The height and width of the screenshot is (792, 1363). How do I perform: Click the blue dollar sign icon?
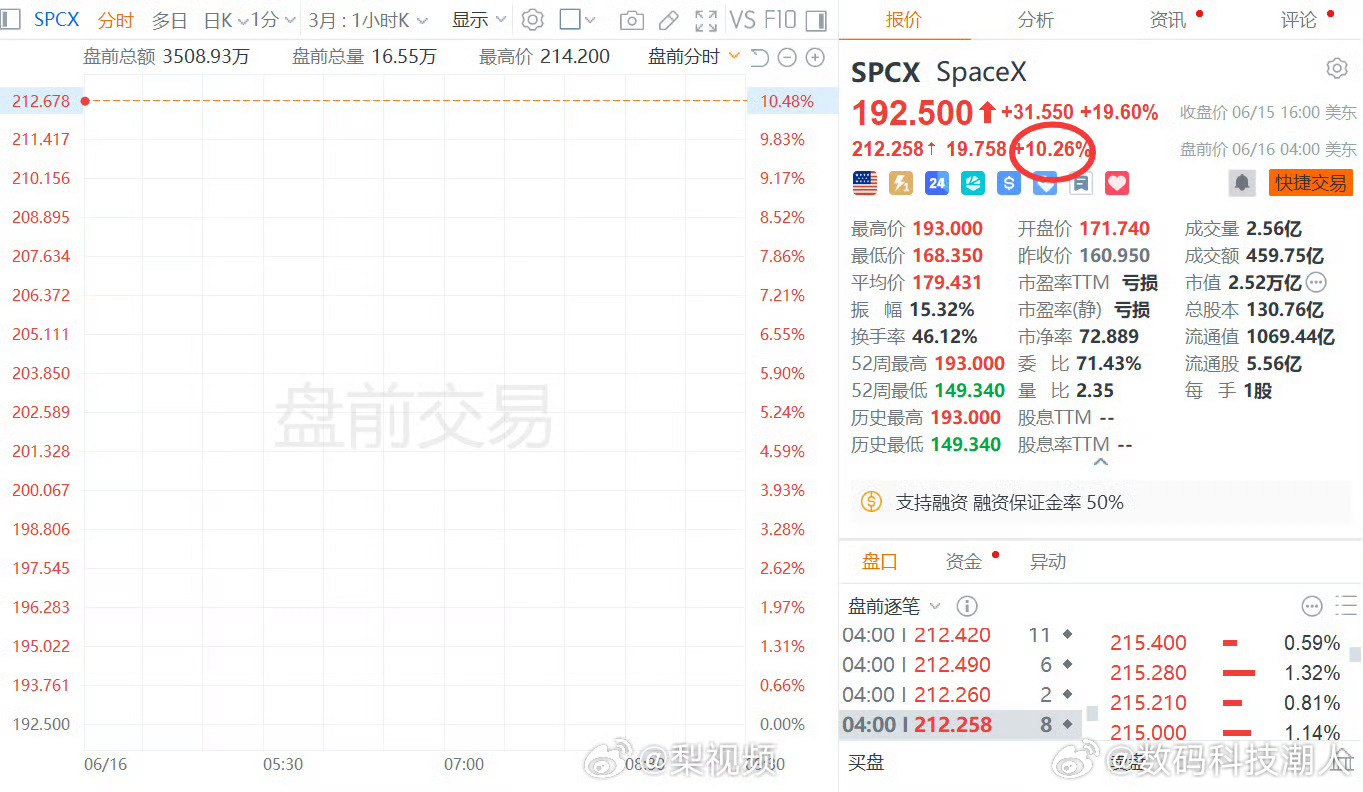click(x=1008, y=183)
